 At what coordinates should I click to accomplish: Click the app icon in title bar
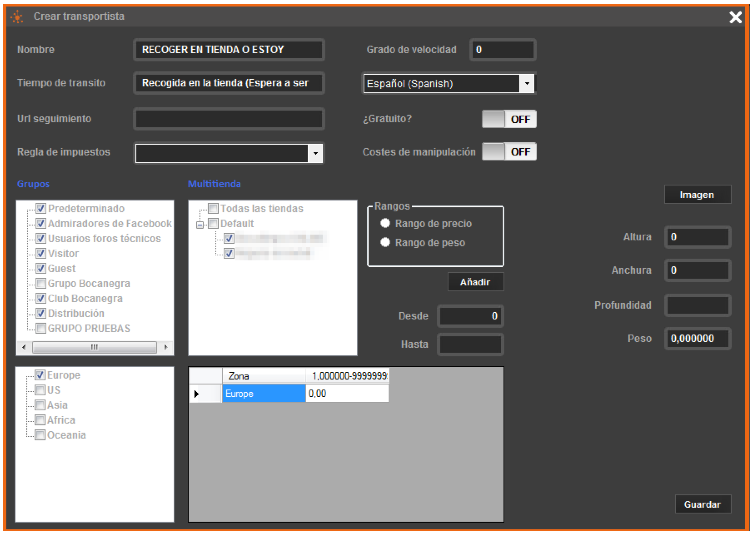pos(16,17)
